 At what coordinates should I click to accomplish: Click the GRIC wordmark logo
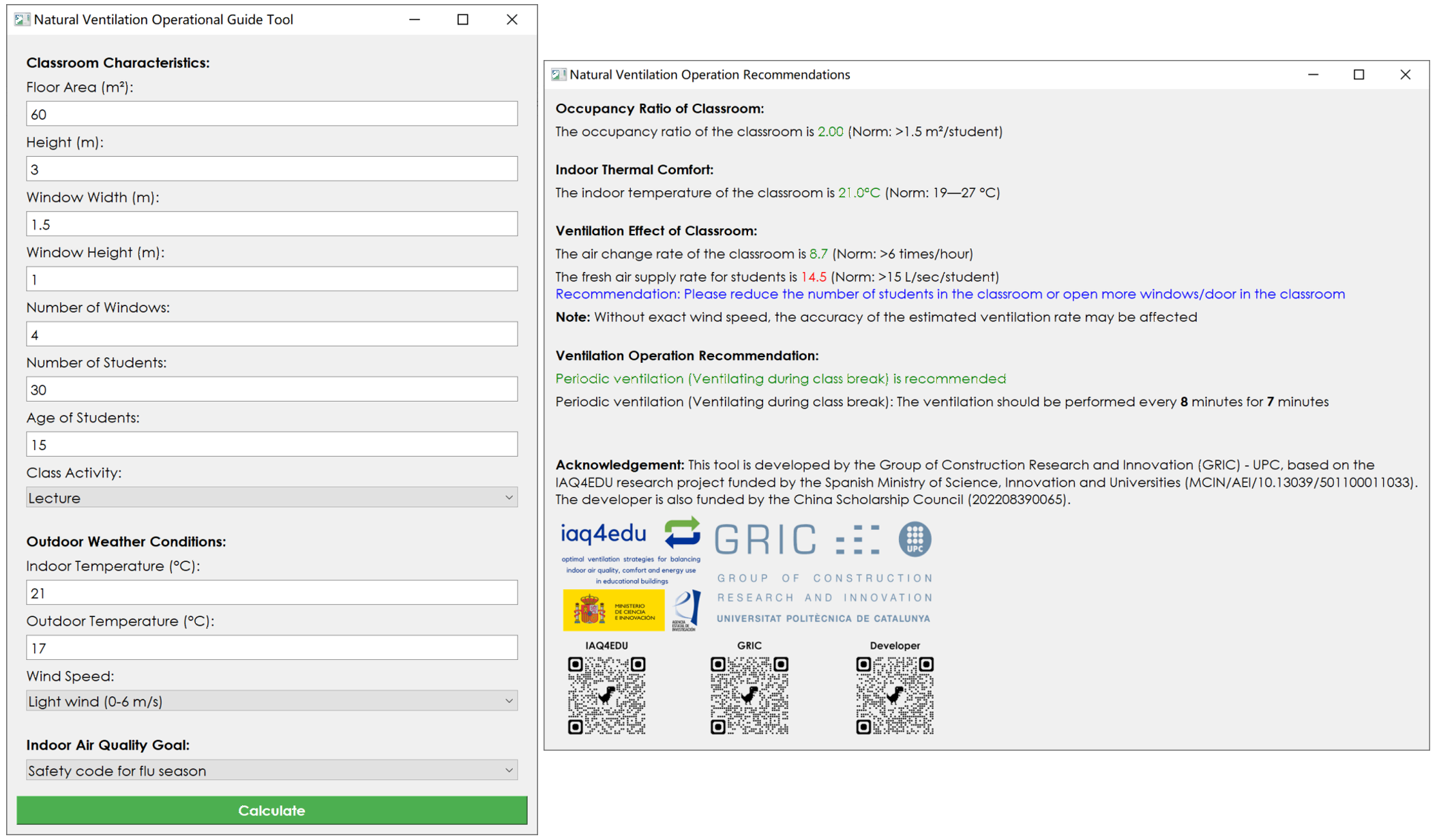click(763, 539)
